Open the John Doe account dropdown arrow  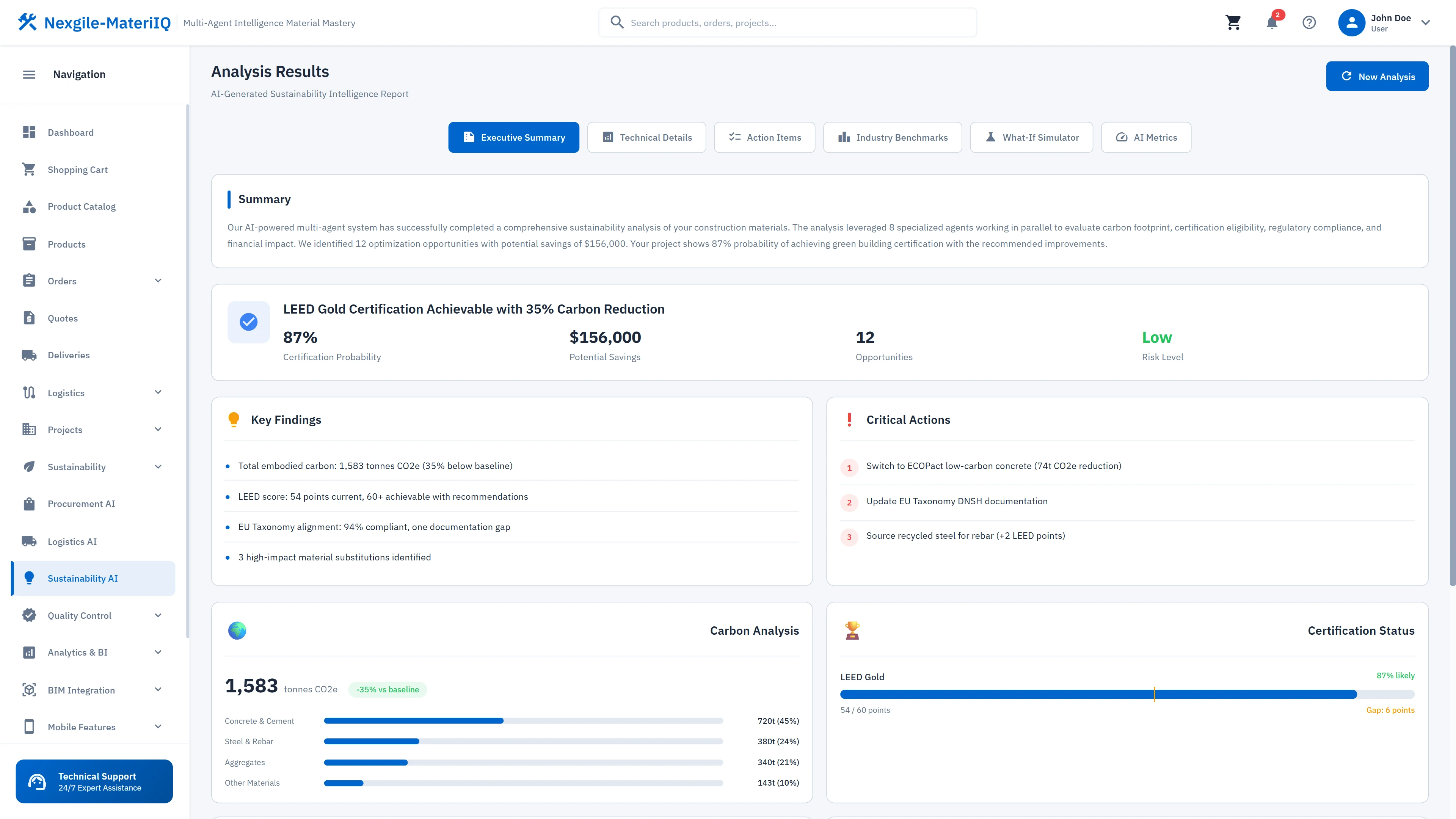[1426, 23]
